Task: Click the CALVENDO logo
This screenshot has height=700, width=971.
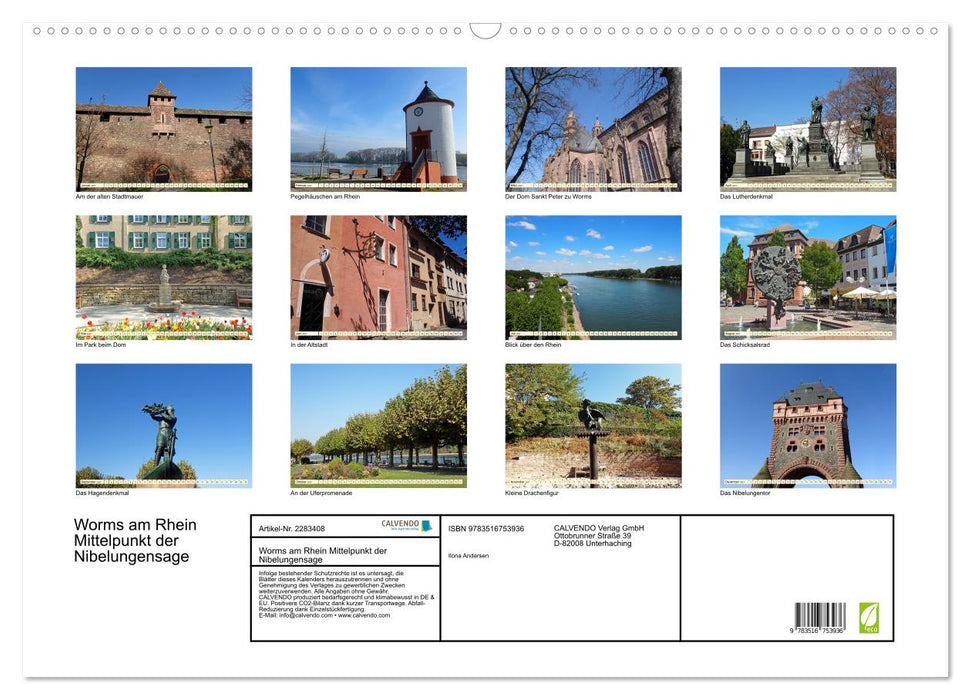Action: [x=406, y=525]
